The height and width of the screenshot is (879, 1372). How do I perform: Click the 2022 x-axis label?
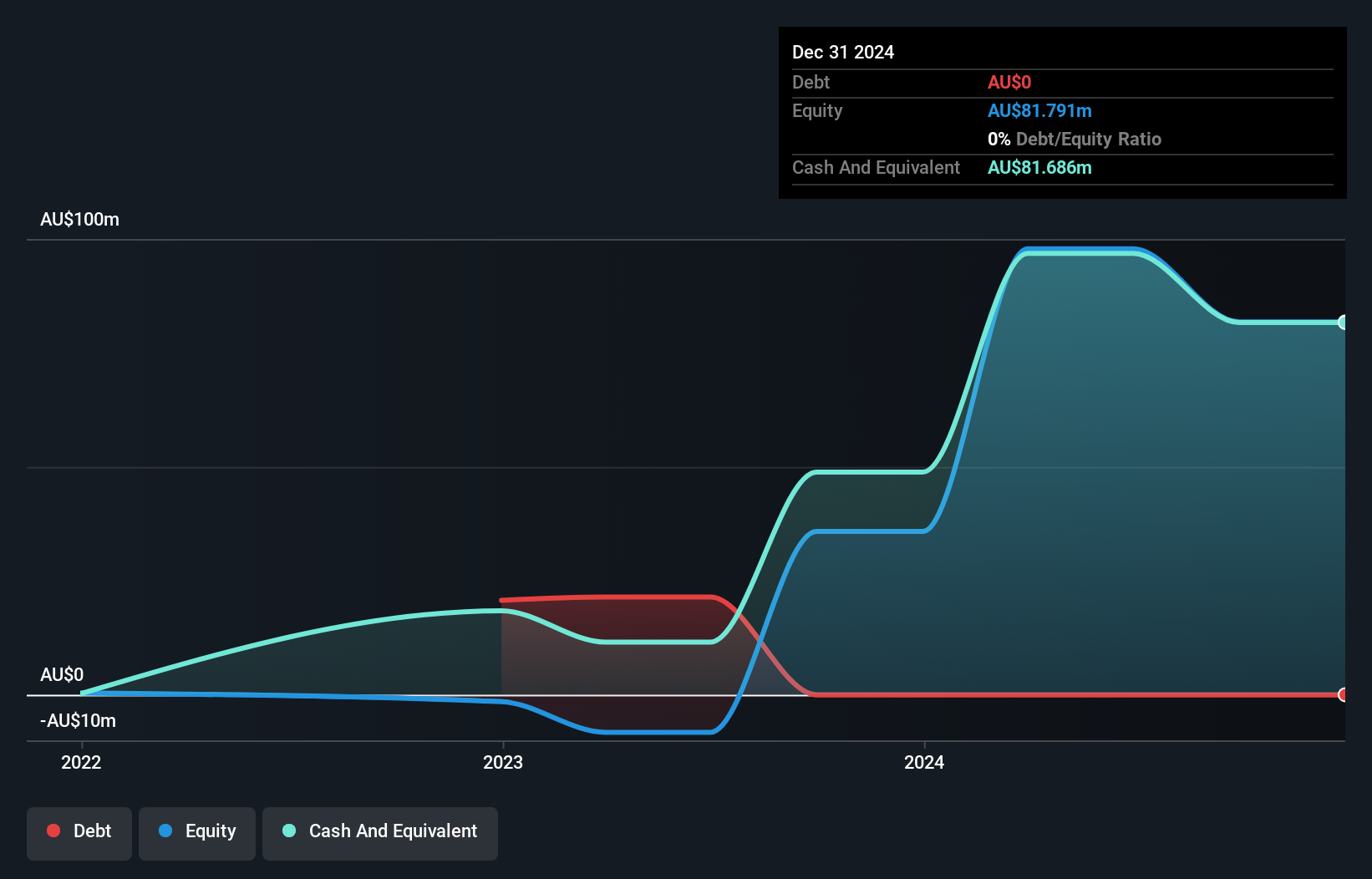(81, 762)
